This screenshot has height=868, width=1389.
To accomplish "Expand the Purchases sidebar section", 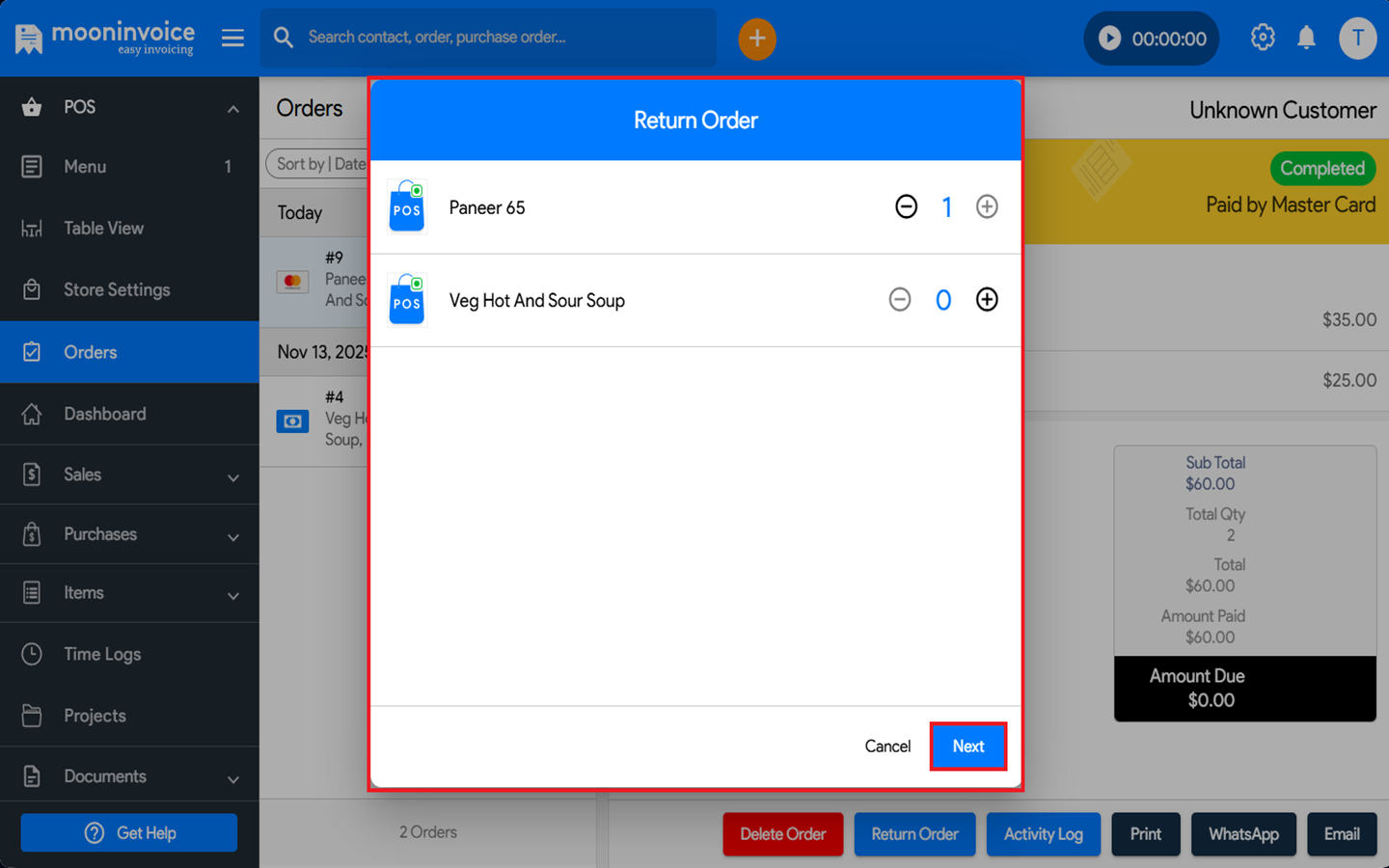I will point(232,536).
